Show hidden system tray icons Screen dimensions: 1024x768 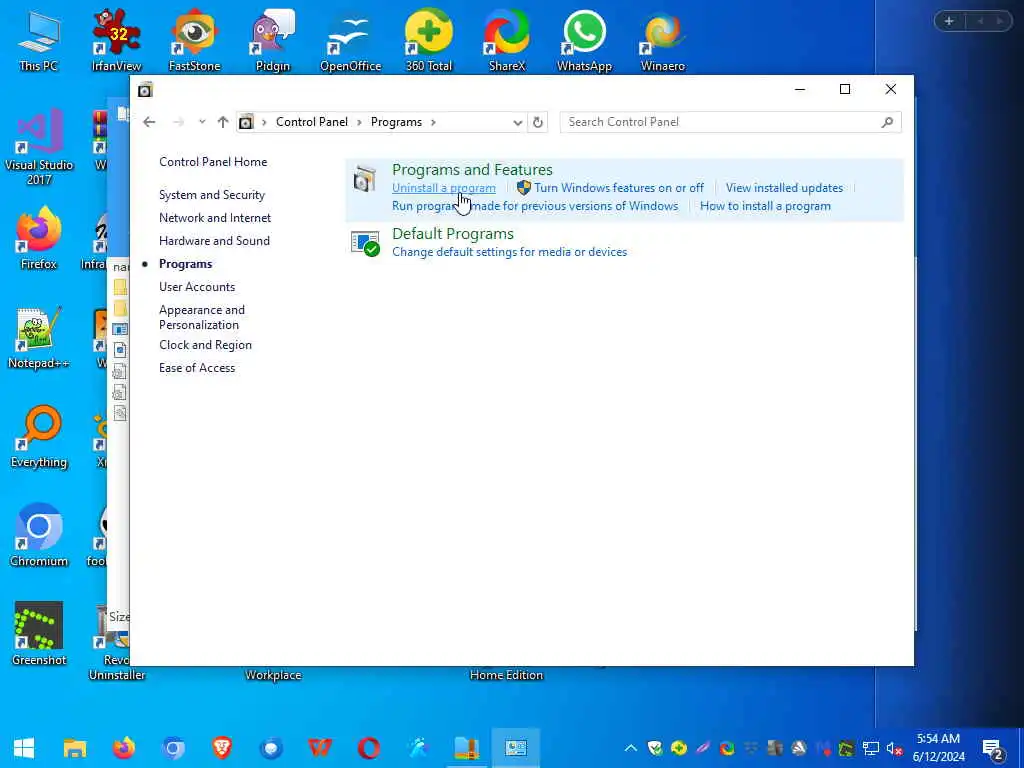[x=630, y=748]
